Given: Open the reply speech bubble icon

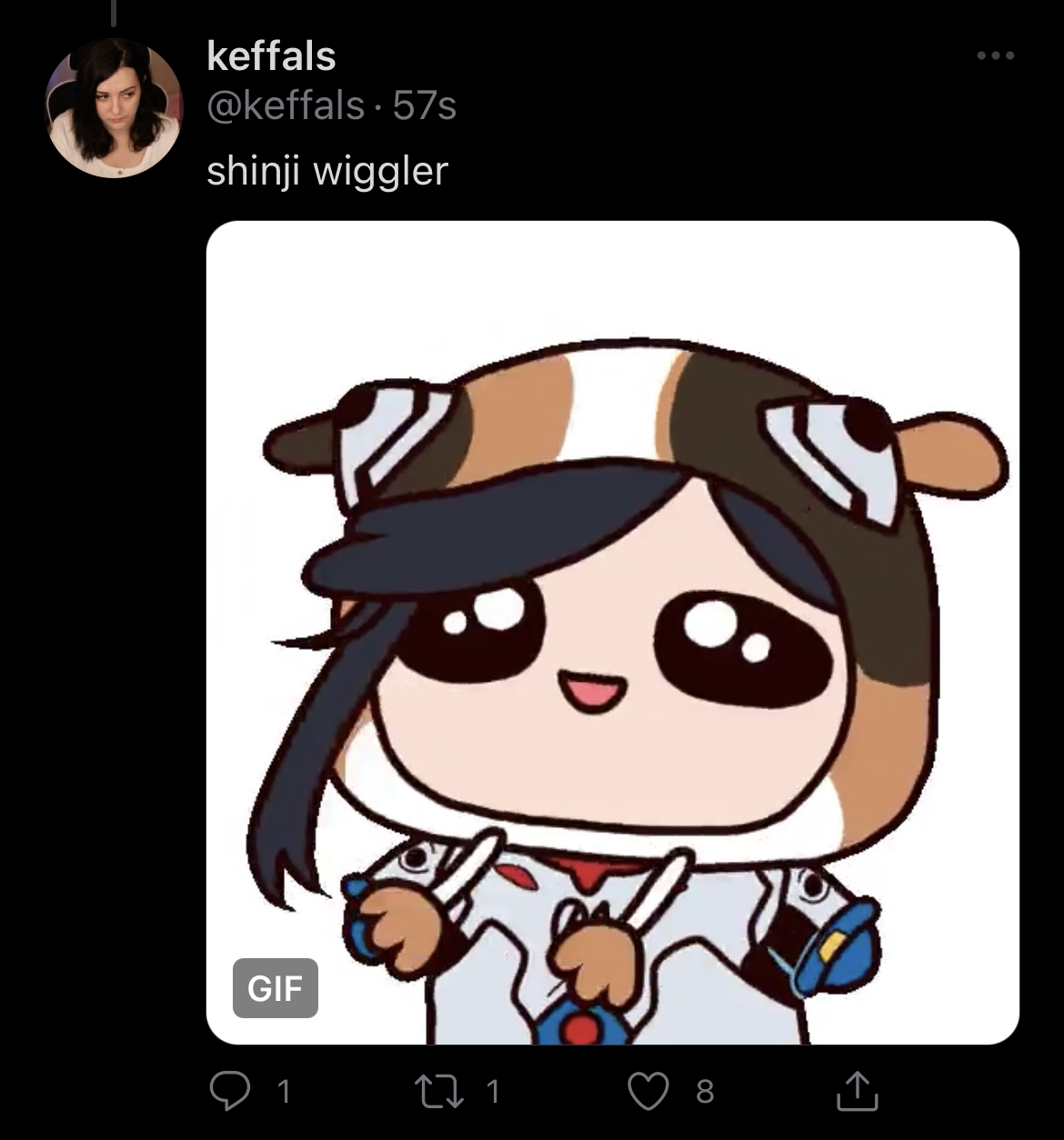Looking at the screenshot, I should [229, 1091].
